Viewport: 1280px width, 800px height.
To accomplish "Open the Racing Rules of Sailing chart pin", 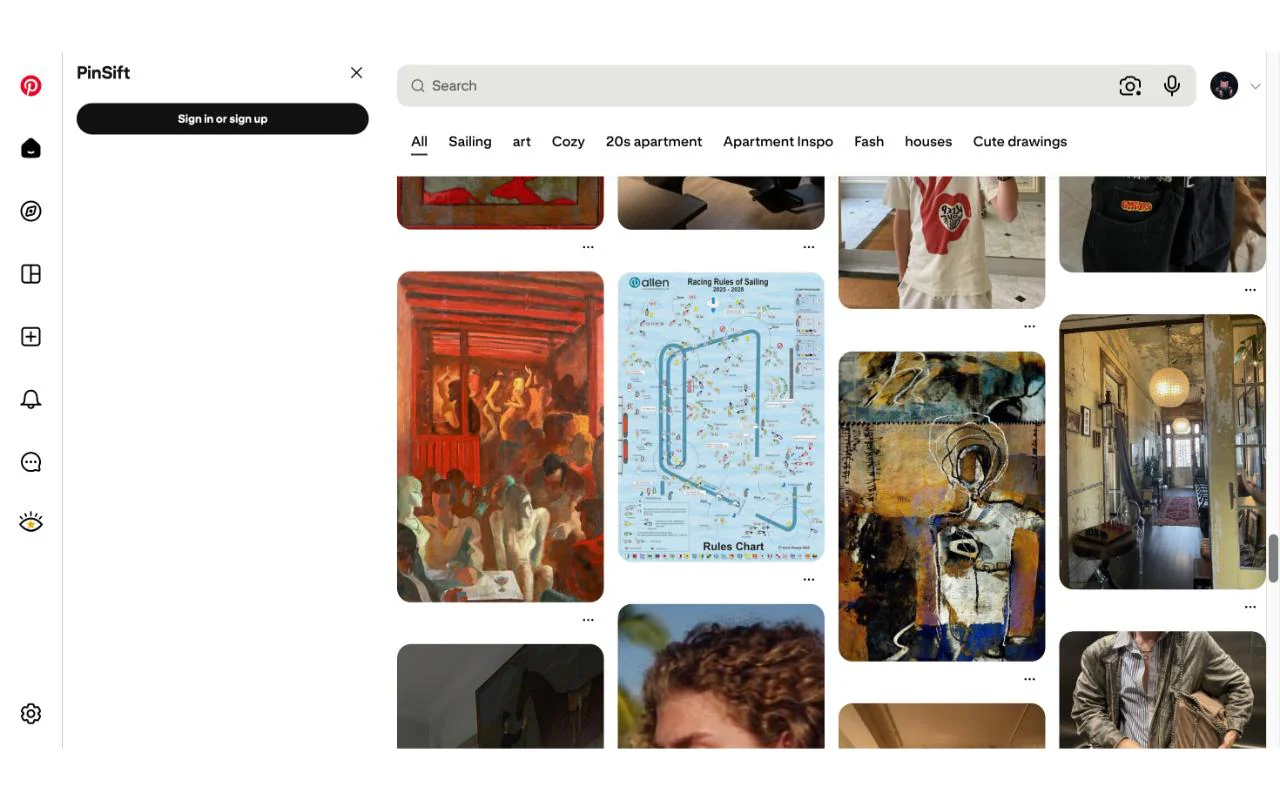I will 721,417.
